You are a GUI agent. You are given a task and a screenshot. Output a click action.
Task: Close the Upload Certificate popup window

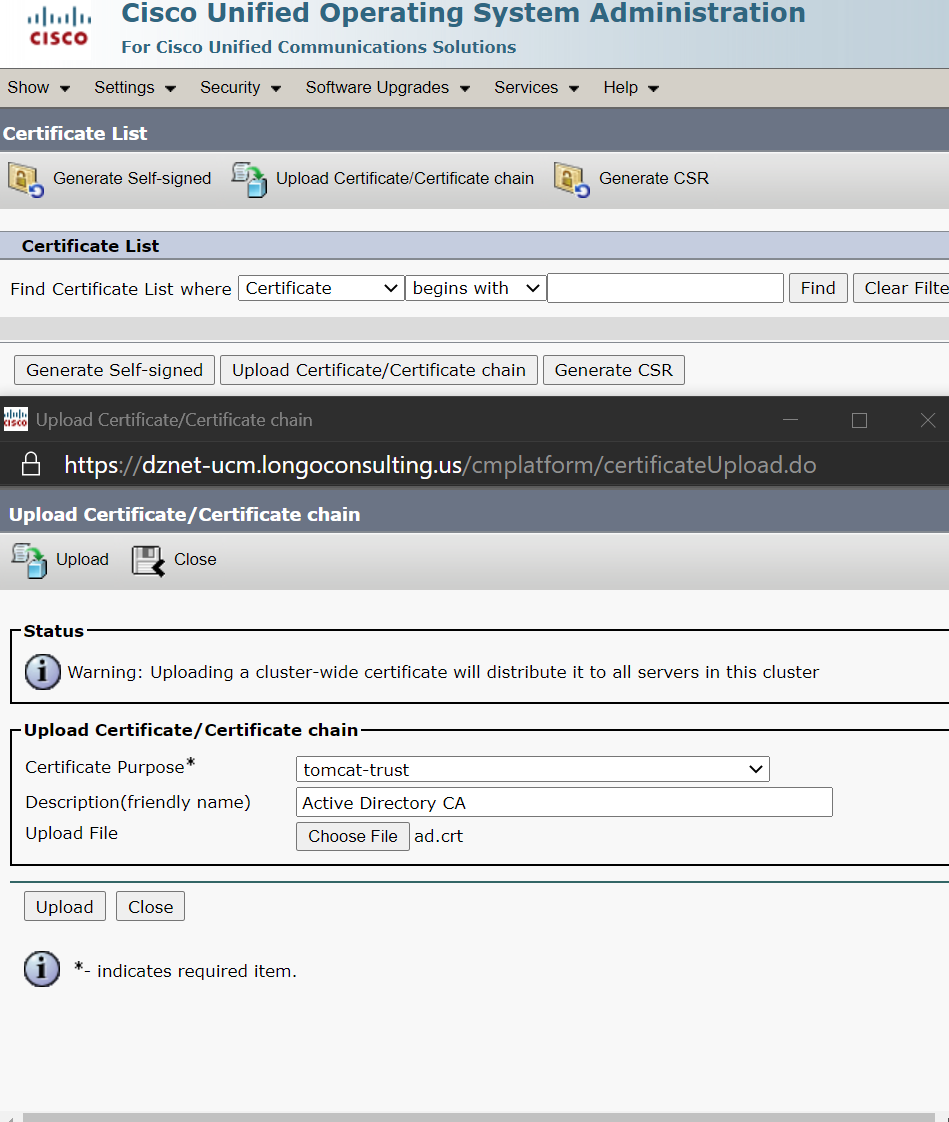pyautogui.click(x=928, y=420)
